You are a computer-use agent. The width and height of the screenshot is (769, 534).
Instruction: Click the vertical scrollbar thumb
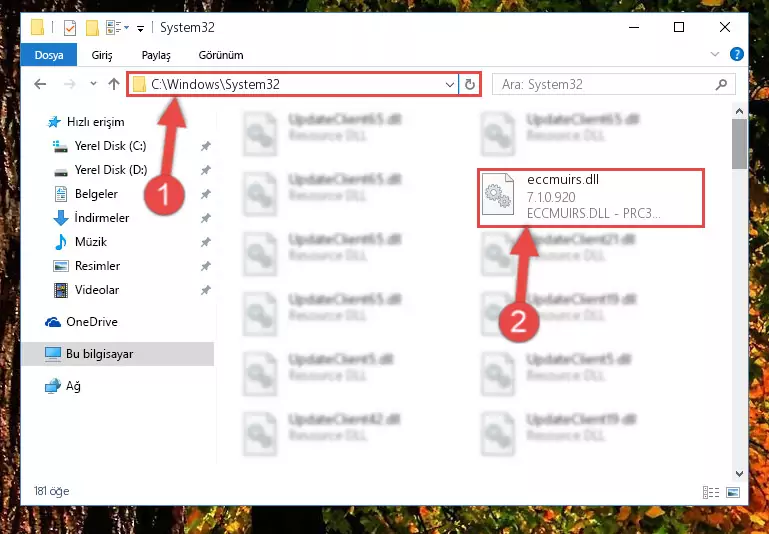pos(739,144)
